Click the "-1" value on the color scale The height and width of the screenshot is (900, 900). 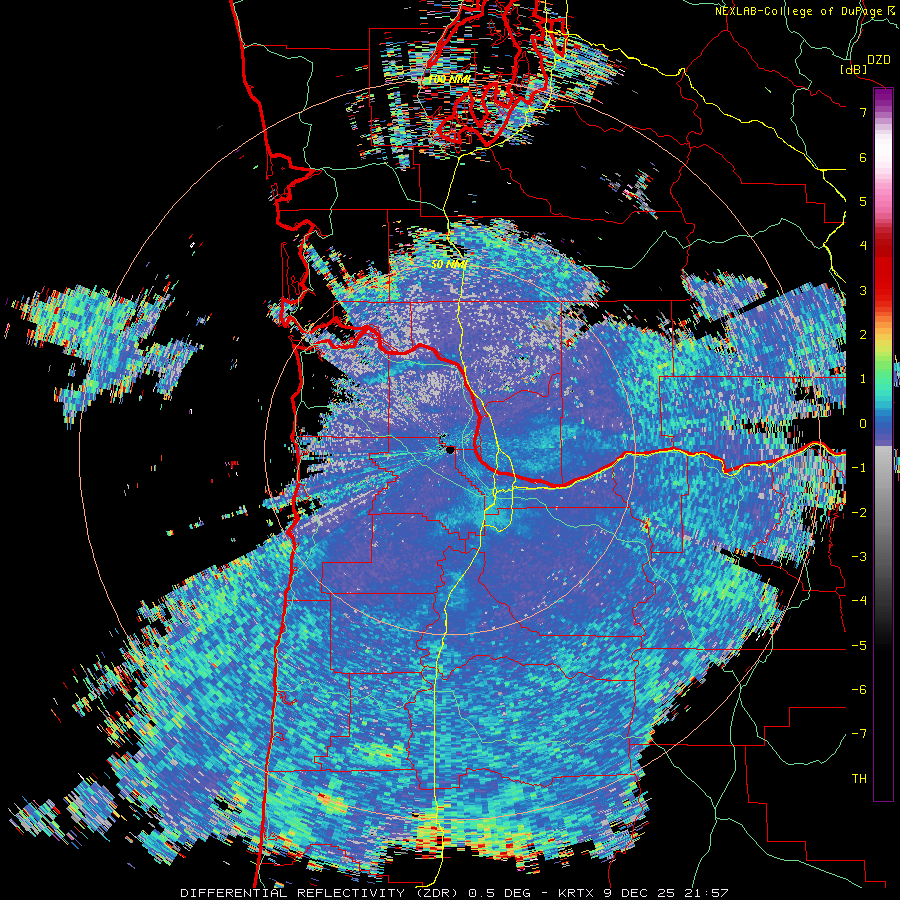click(x=859, y=468)
